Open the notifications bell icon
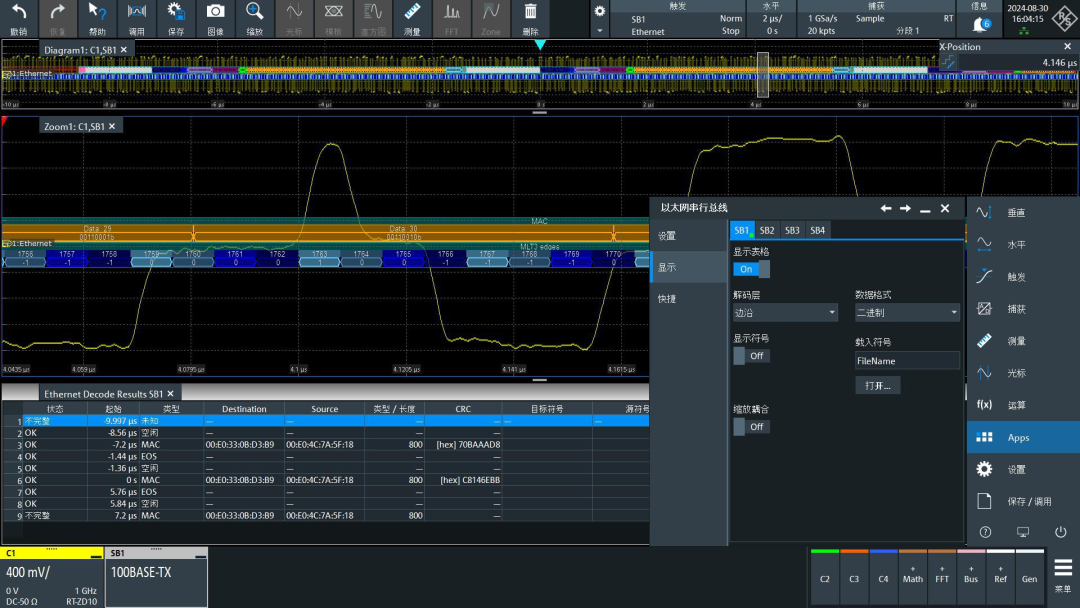 click(x=980, y=23)
